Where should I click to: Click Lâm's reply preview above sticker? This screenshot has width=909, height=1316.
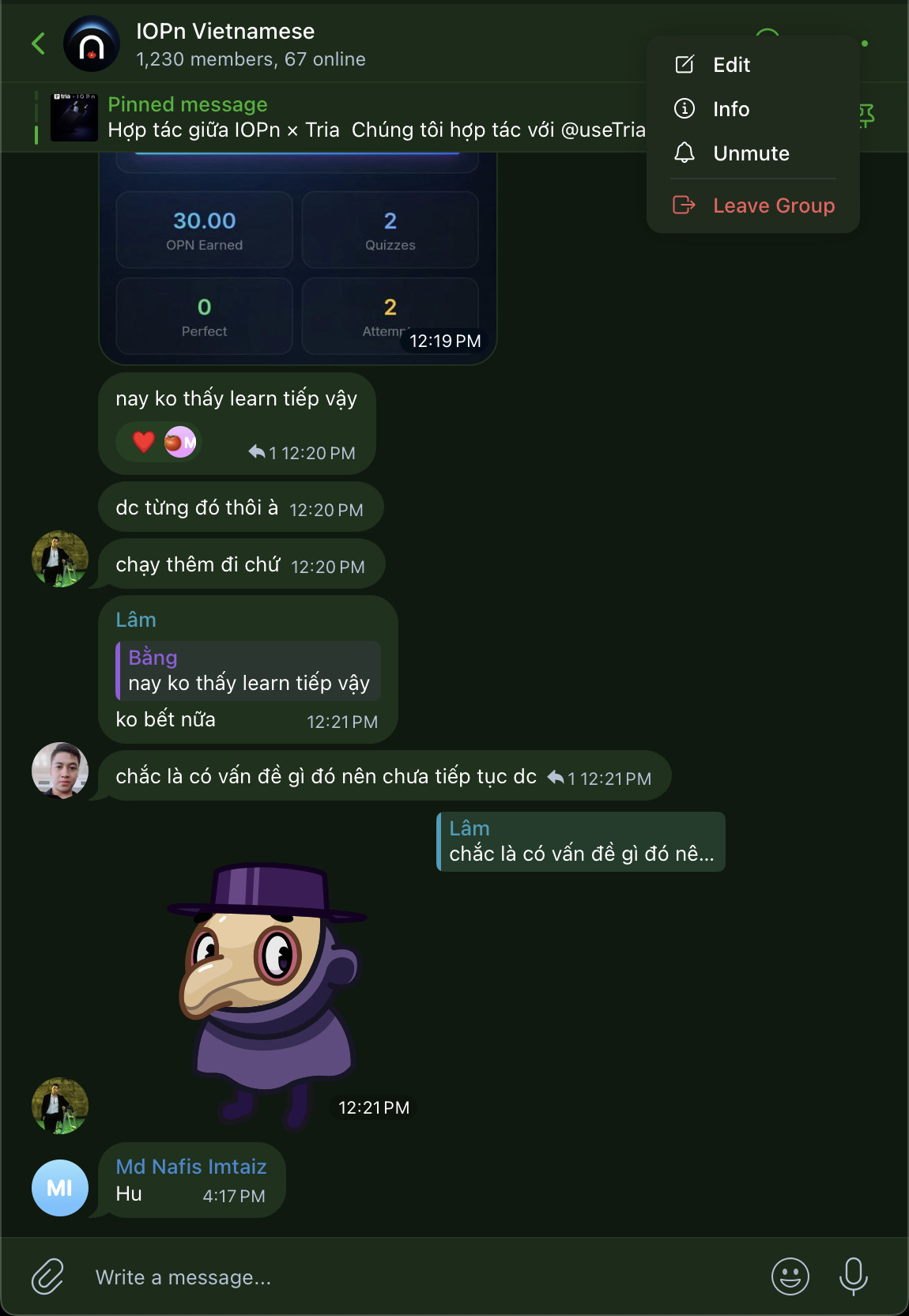tap(581, 842)
